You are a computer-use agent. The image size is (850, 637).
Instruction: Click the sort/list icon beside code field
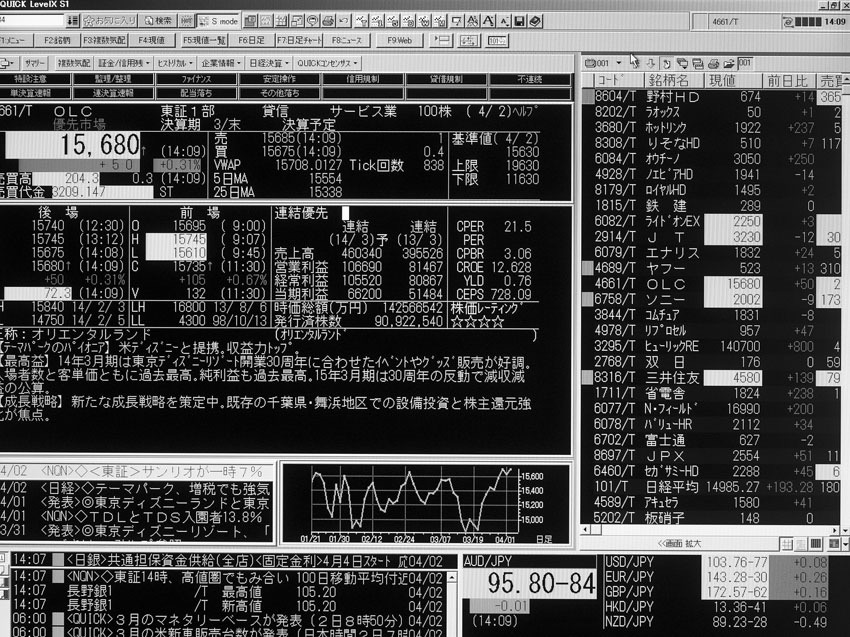tap(73, 21)
